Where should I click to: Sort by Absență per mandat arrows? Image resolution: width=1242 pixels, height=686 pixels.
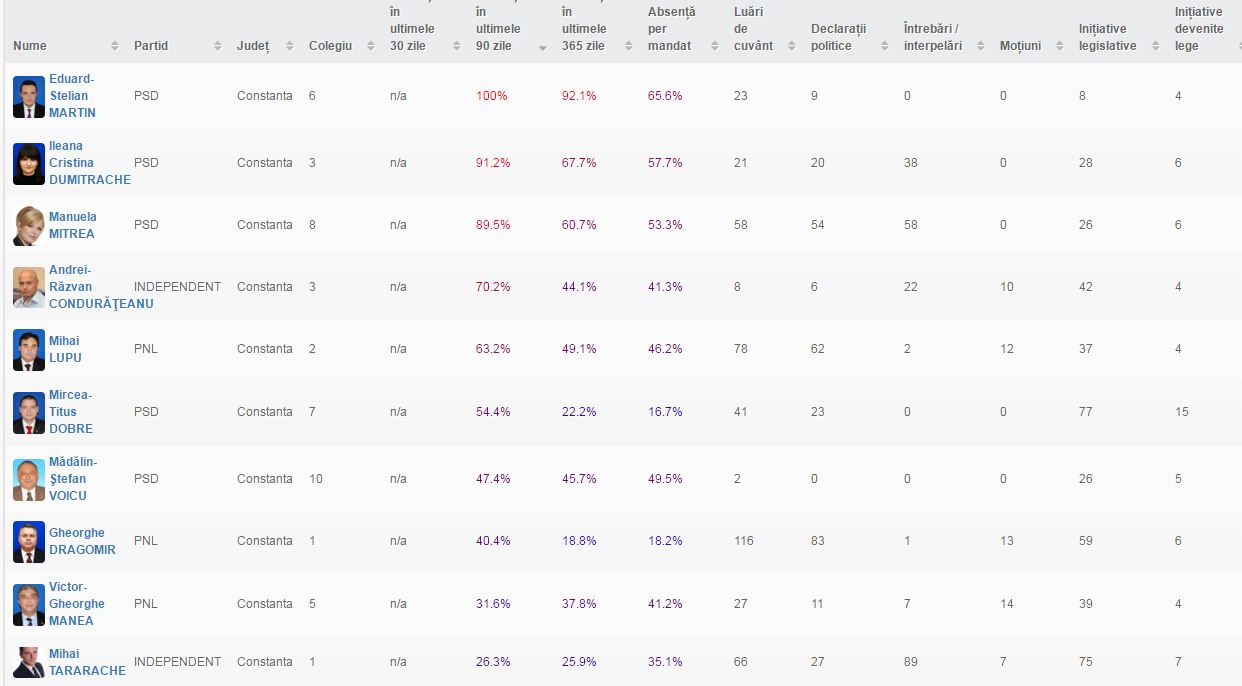pyautogui.click(x=714, y=46)
